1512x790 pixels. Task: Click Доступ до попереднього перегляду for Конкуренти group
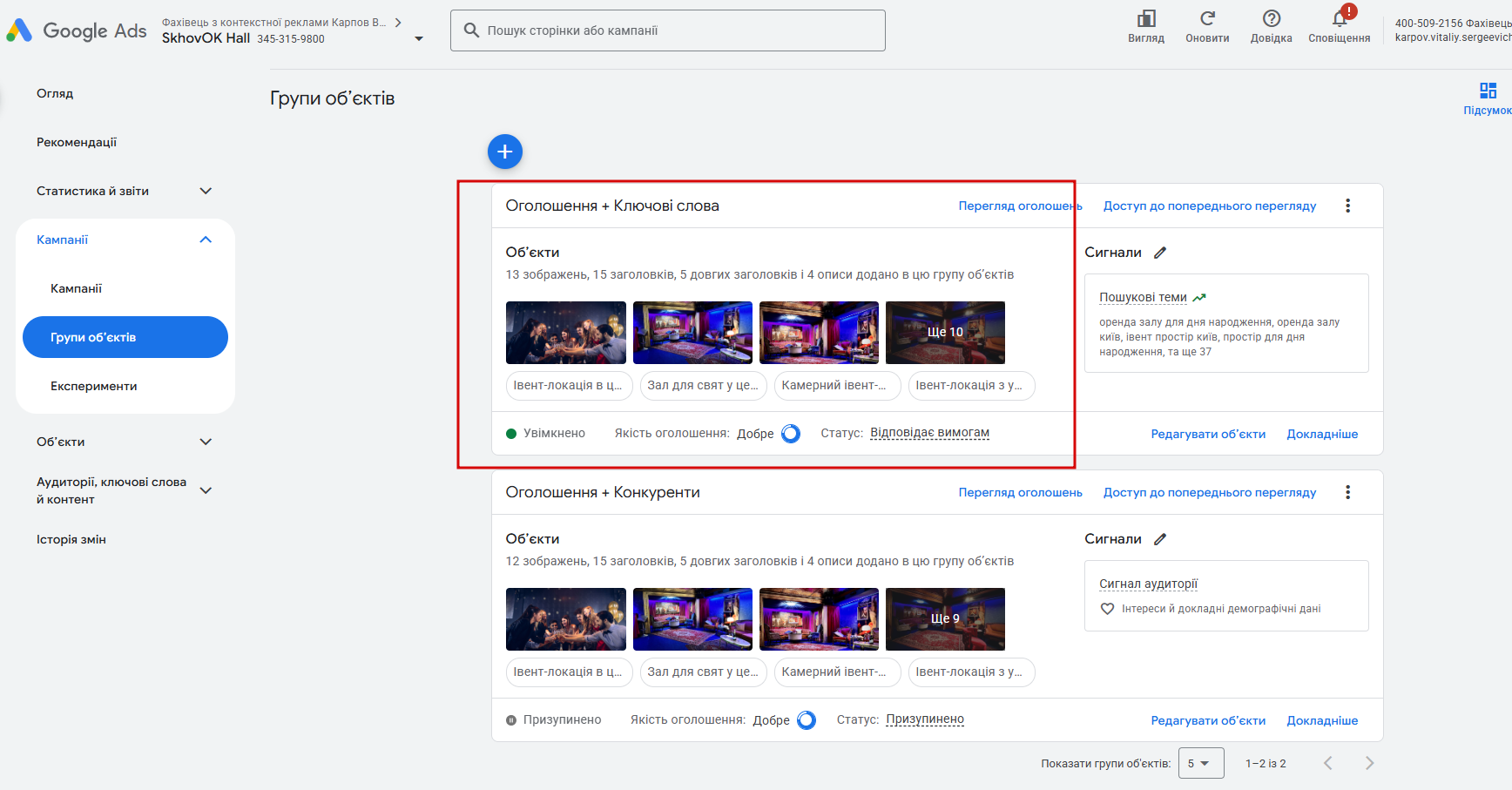(x=1210, y=492)
